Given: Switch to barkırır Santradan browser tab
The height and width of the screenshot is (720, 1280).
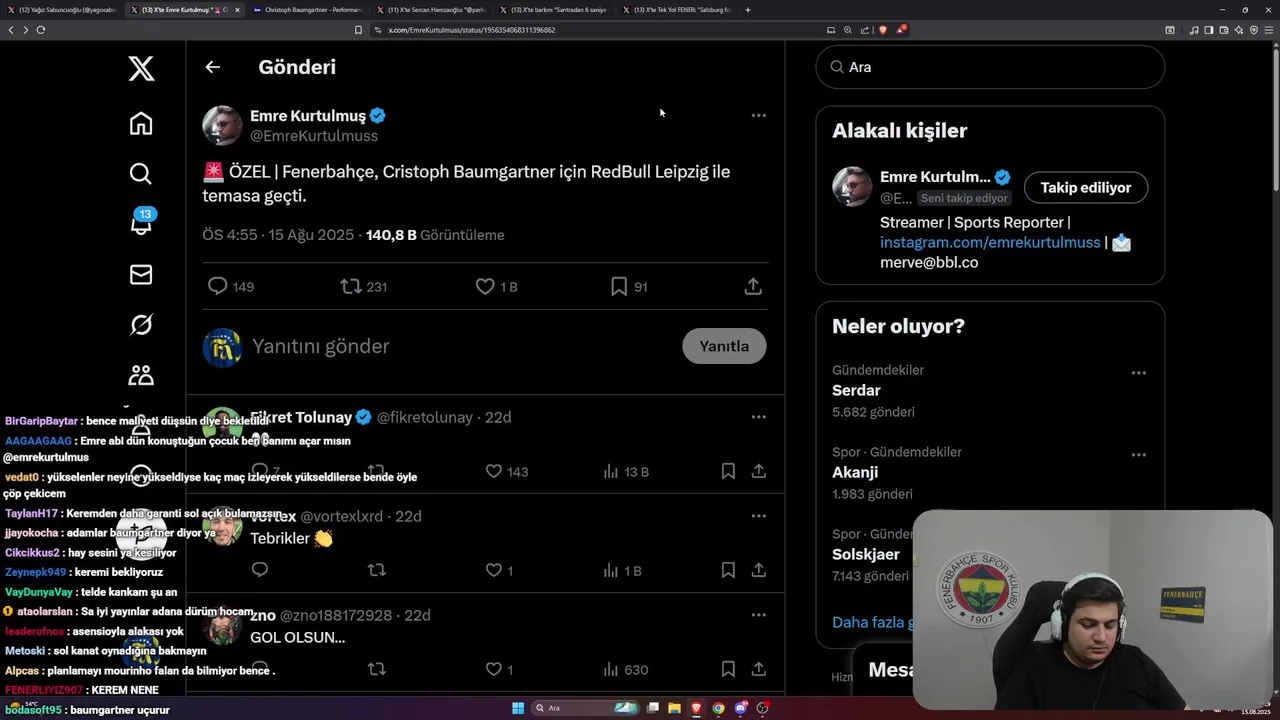Looking at the screenshot, I should [x=553, y=10].
